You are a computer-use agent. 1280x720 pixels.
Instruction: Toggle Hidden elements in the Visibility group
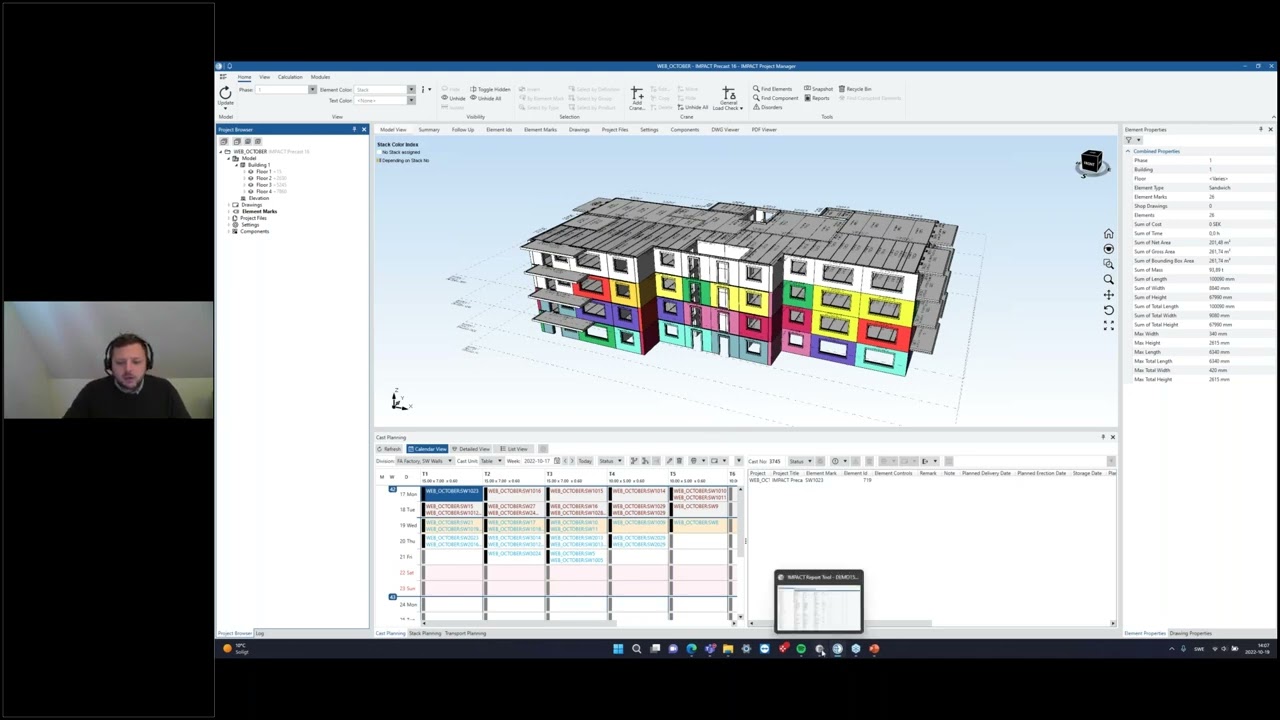pyautogui.click(x=488, y=89)
